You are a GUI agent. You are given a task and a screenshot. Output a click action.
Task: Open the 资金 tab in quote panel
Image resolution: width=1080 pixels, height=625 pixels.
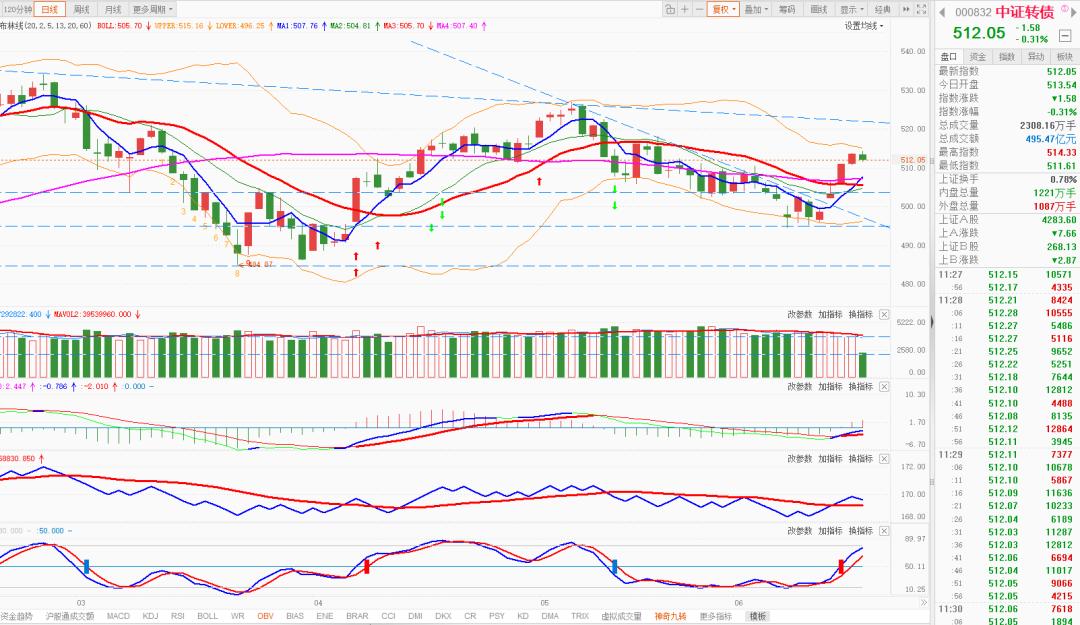tap(977, 57)
